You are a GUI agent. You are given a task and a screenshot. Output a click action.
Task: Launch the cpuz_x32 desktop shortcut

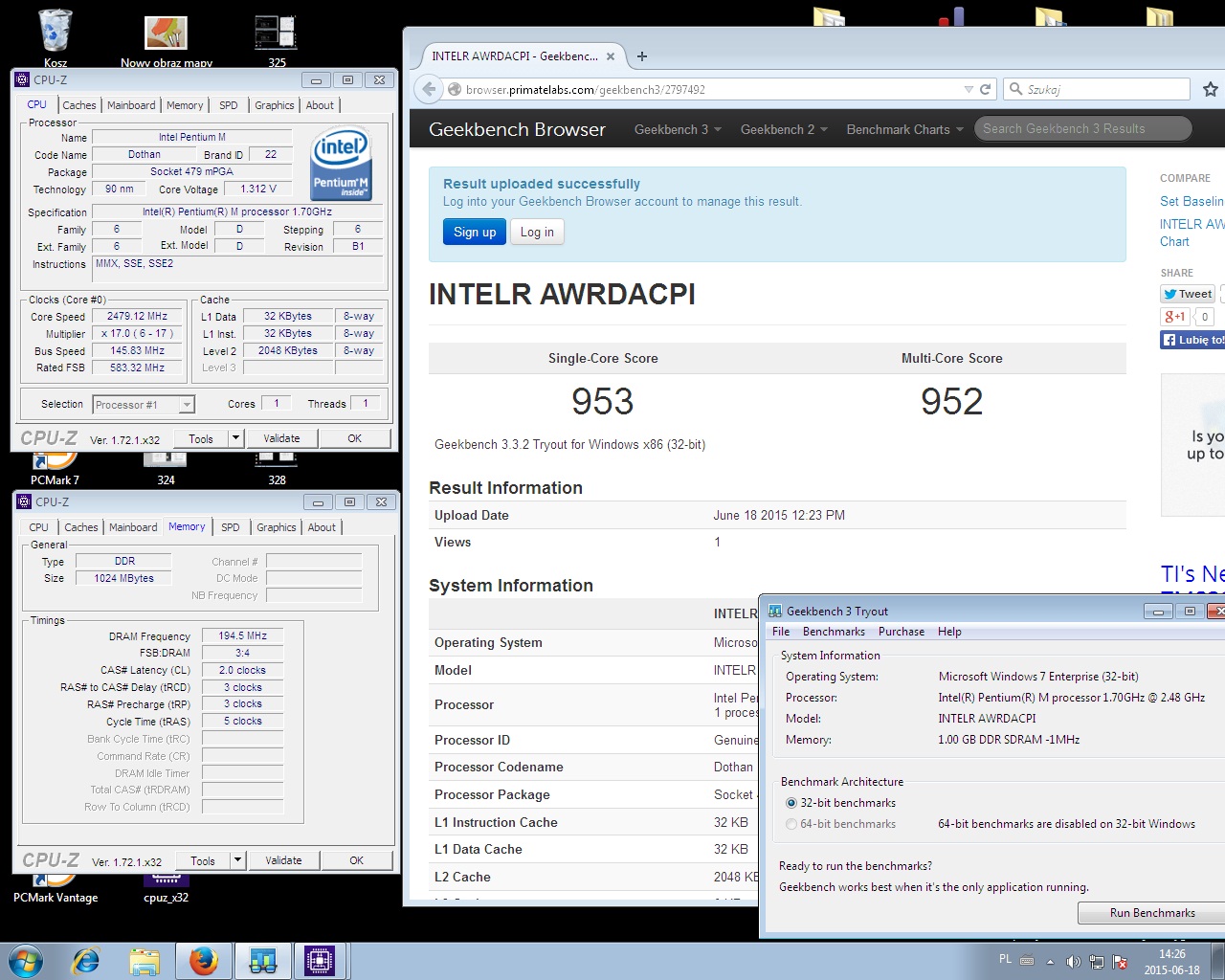coord(166,888)
